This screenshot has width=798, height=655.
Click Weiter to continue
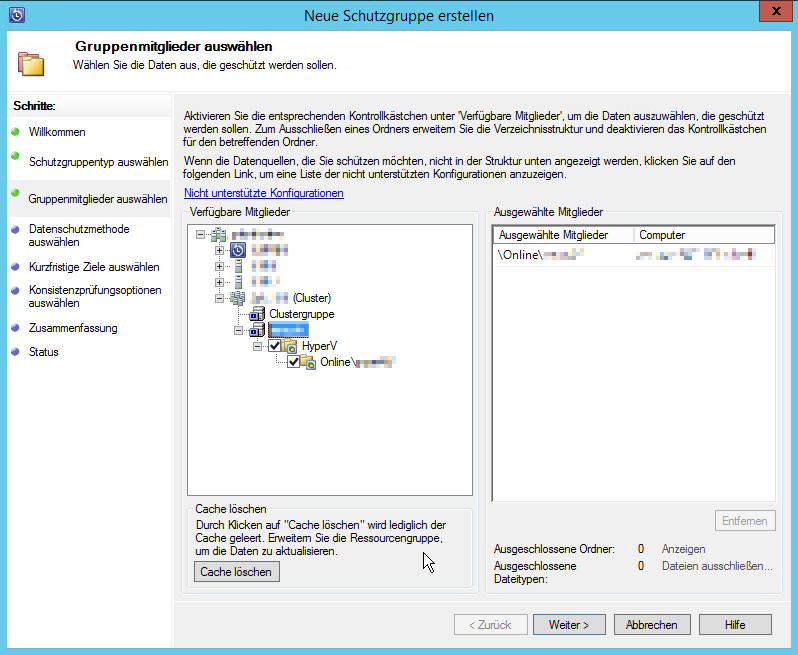coord(568,625)
